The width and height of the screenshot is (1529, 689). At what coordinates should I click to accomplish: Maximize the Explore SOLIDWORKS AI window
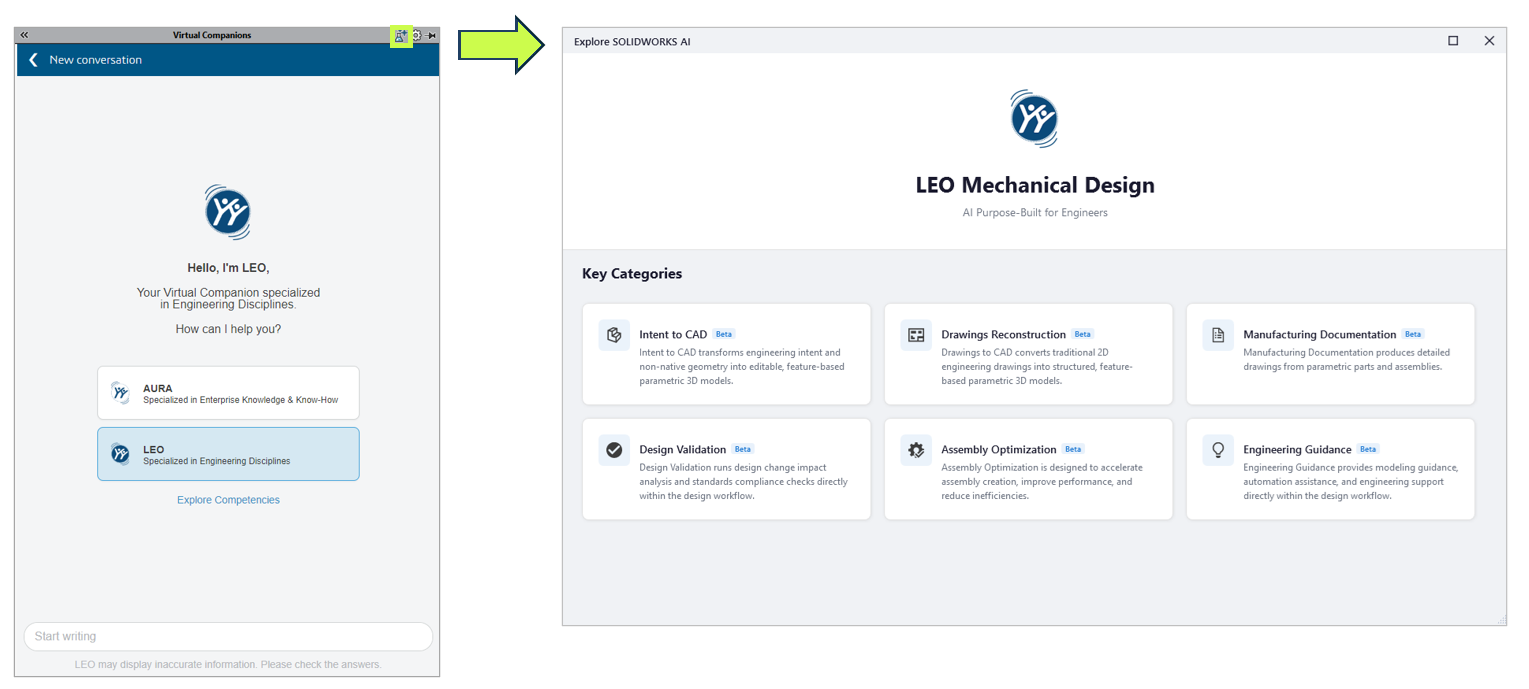point(1453,41)
